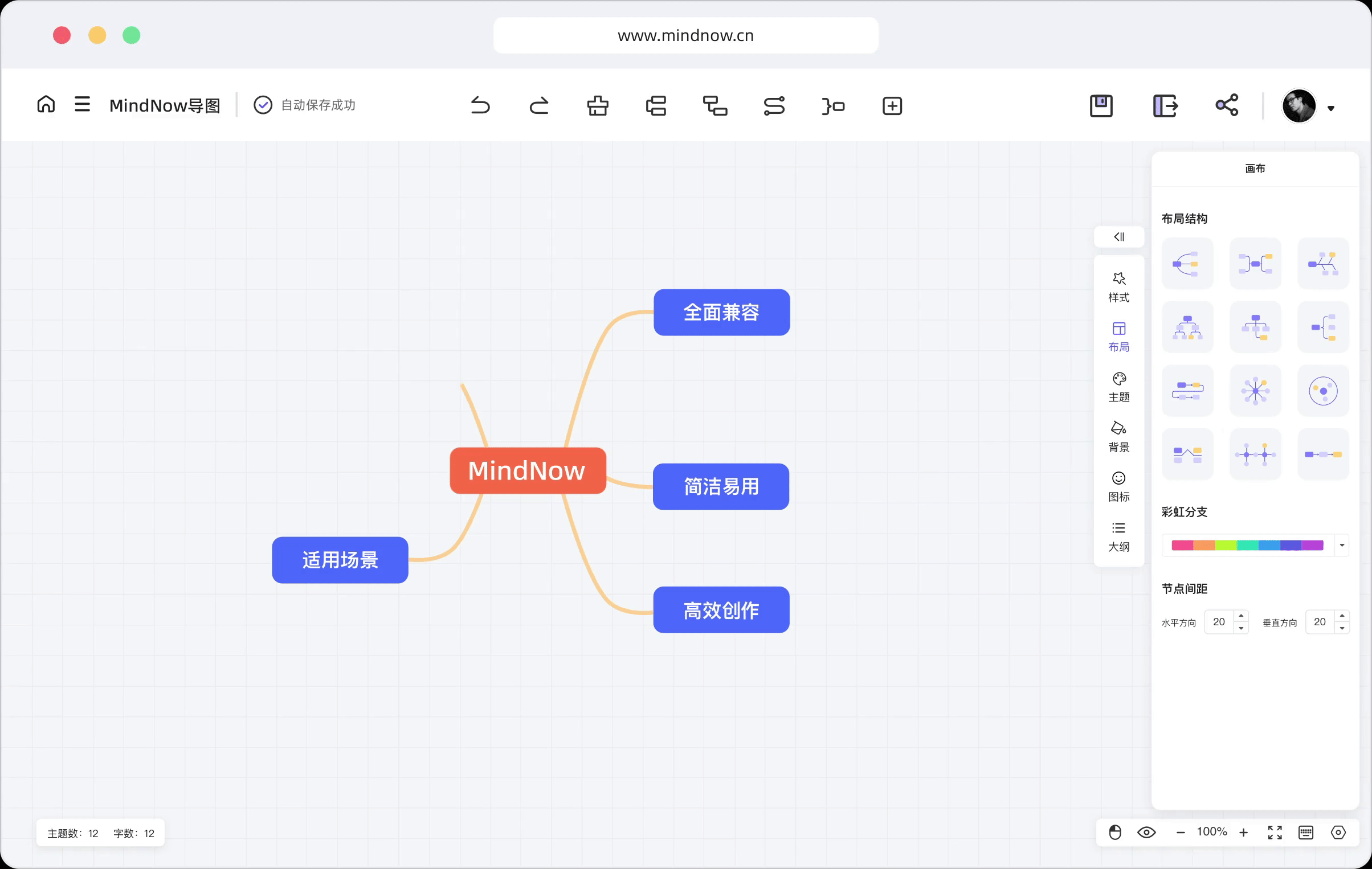The image size is (1372, 869).
Task: Open the 大纲 outline tab
Action: pyautogui.click(x=1119, y=537)
